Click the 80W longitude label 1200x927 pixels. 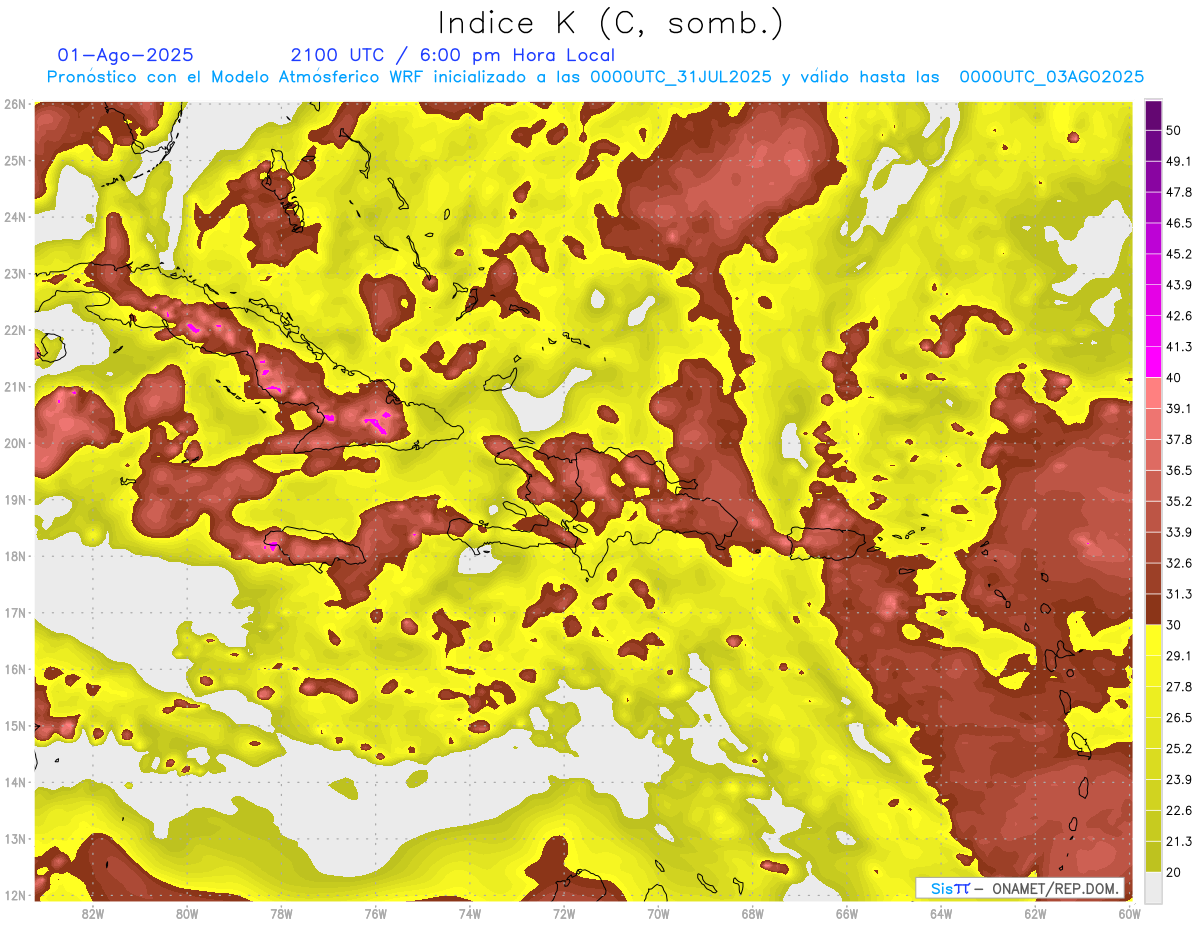coord(187,913)
